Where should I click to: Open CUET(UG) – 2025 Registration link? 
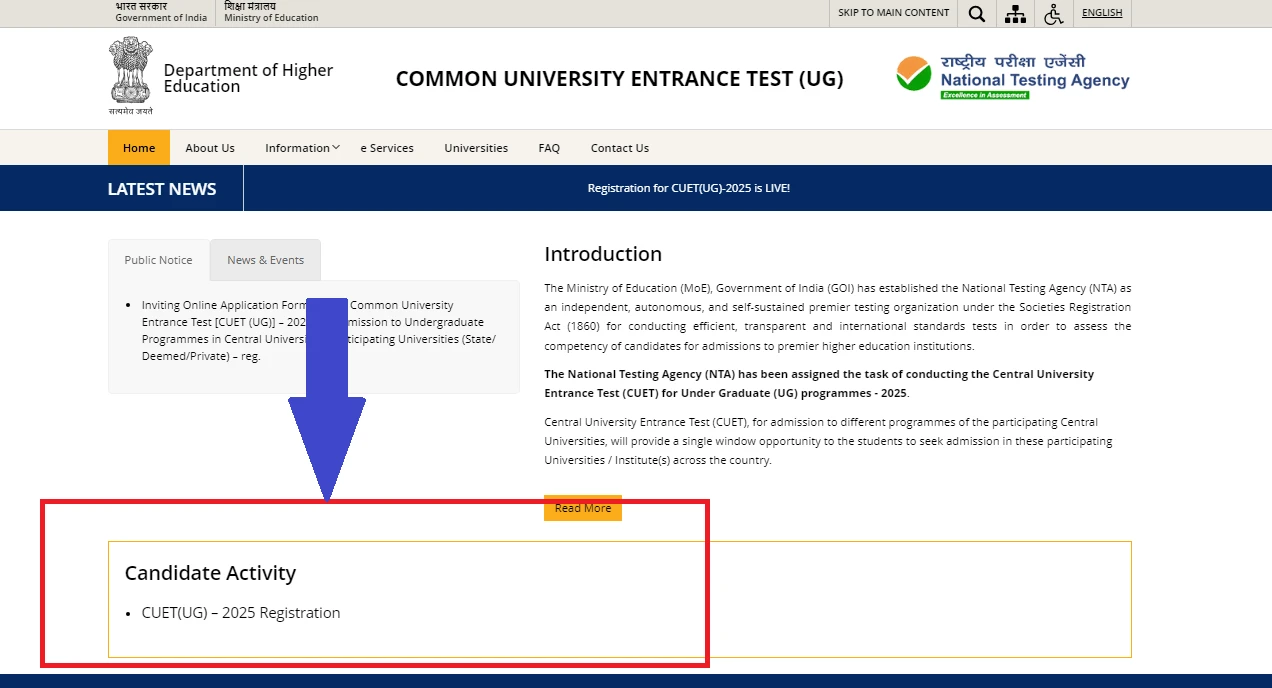[x=241, y=612]
